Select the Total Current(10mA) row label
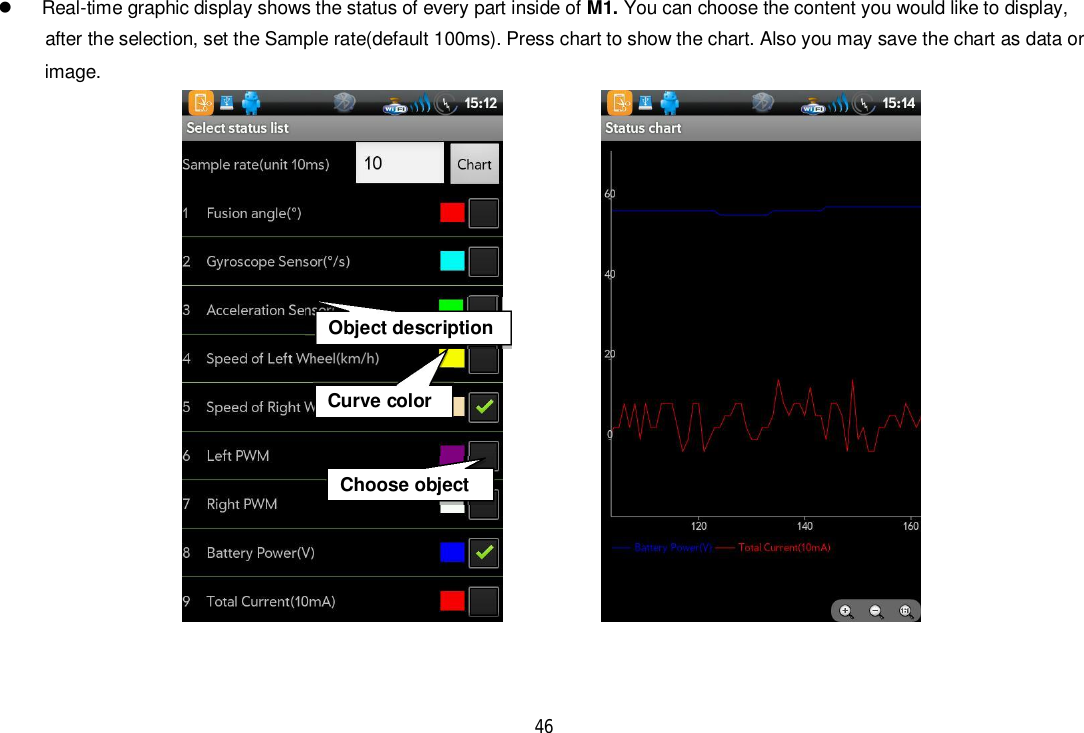Viewport: 1084px width, 733px height. click(x=271, y=602)
